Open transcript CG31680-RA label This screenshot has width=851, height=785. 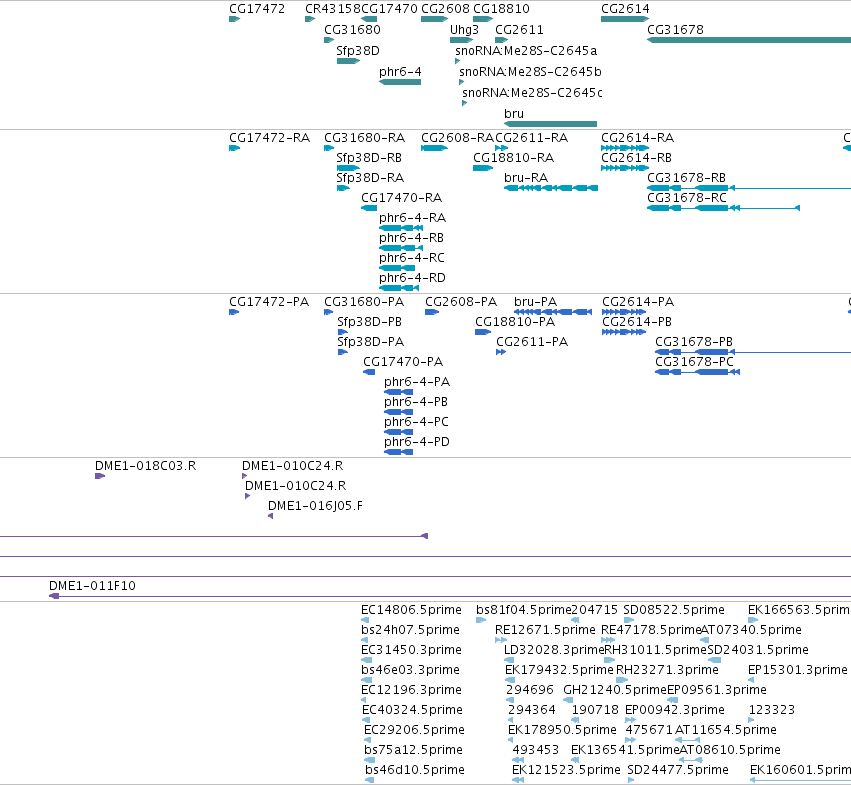pyautogui.click(x=364, y=138)
